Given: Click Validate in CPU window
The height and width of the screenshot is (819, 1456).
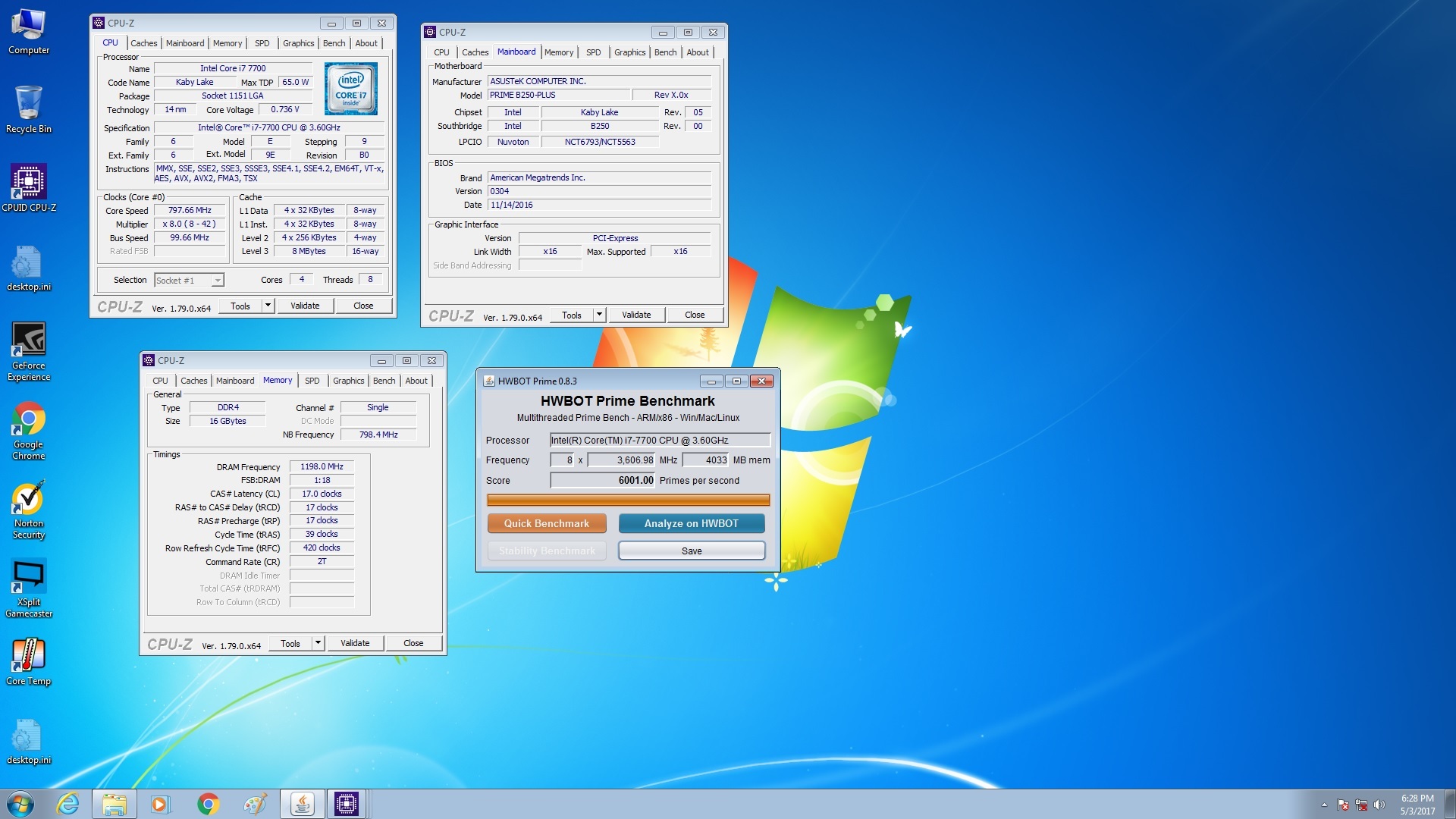Looking at the screenshot, I should point(305,306).
